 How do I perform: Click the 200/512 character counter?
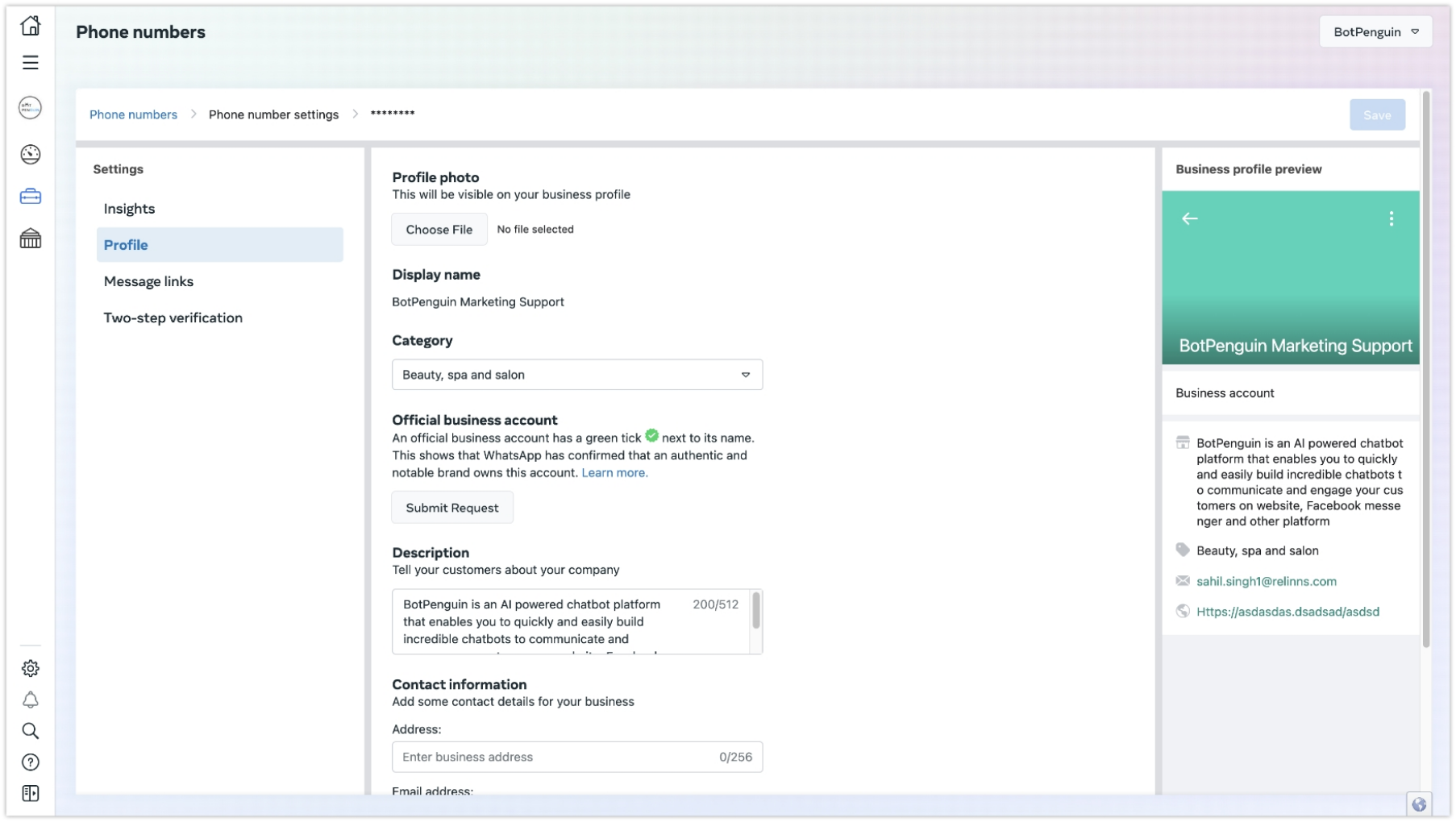click(x=715, y=604)
